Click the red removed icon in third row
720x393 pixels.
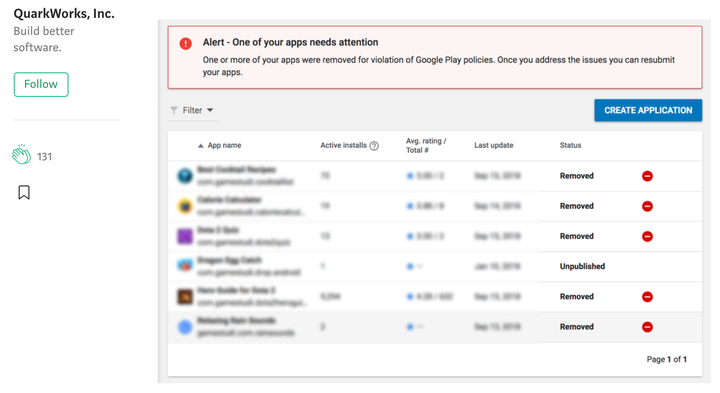647,236
